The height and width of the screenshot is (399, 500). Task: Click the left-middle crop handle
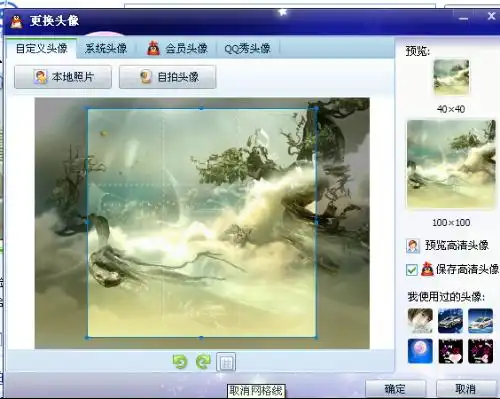pyautogui.click(x=88, y=222)
